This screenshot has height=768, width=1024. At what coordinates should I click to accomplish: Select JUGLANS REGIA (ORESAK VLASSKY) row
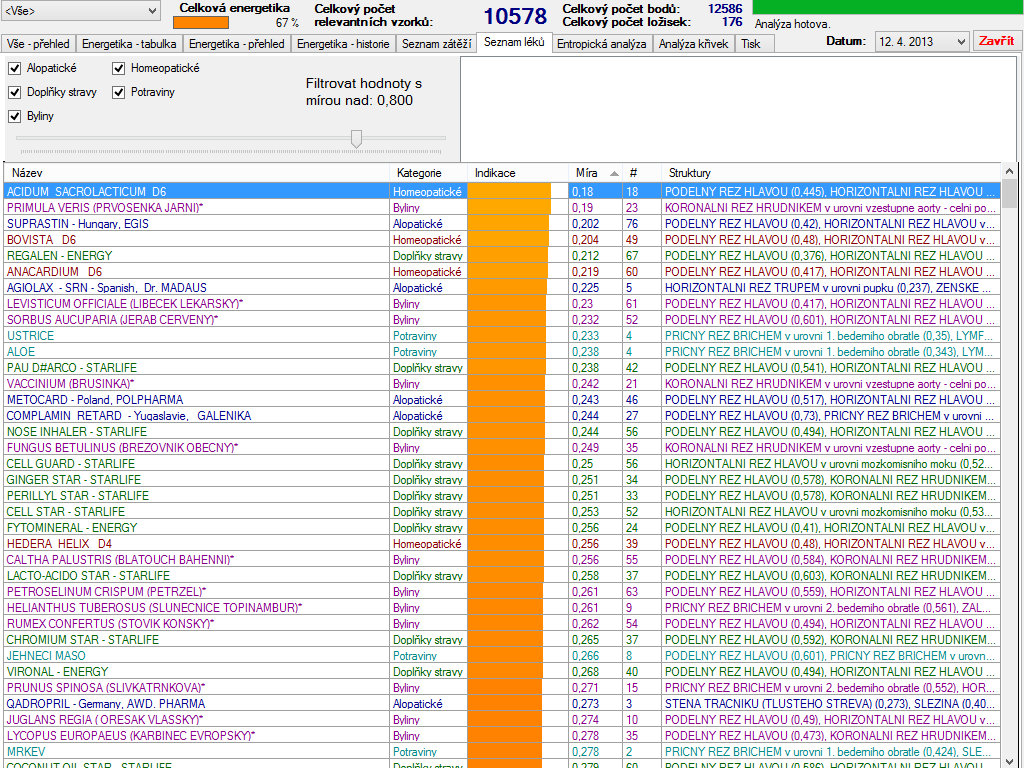pos(502,720)
